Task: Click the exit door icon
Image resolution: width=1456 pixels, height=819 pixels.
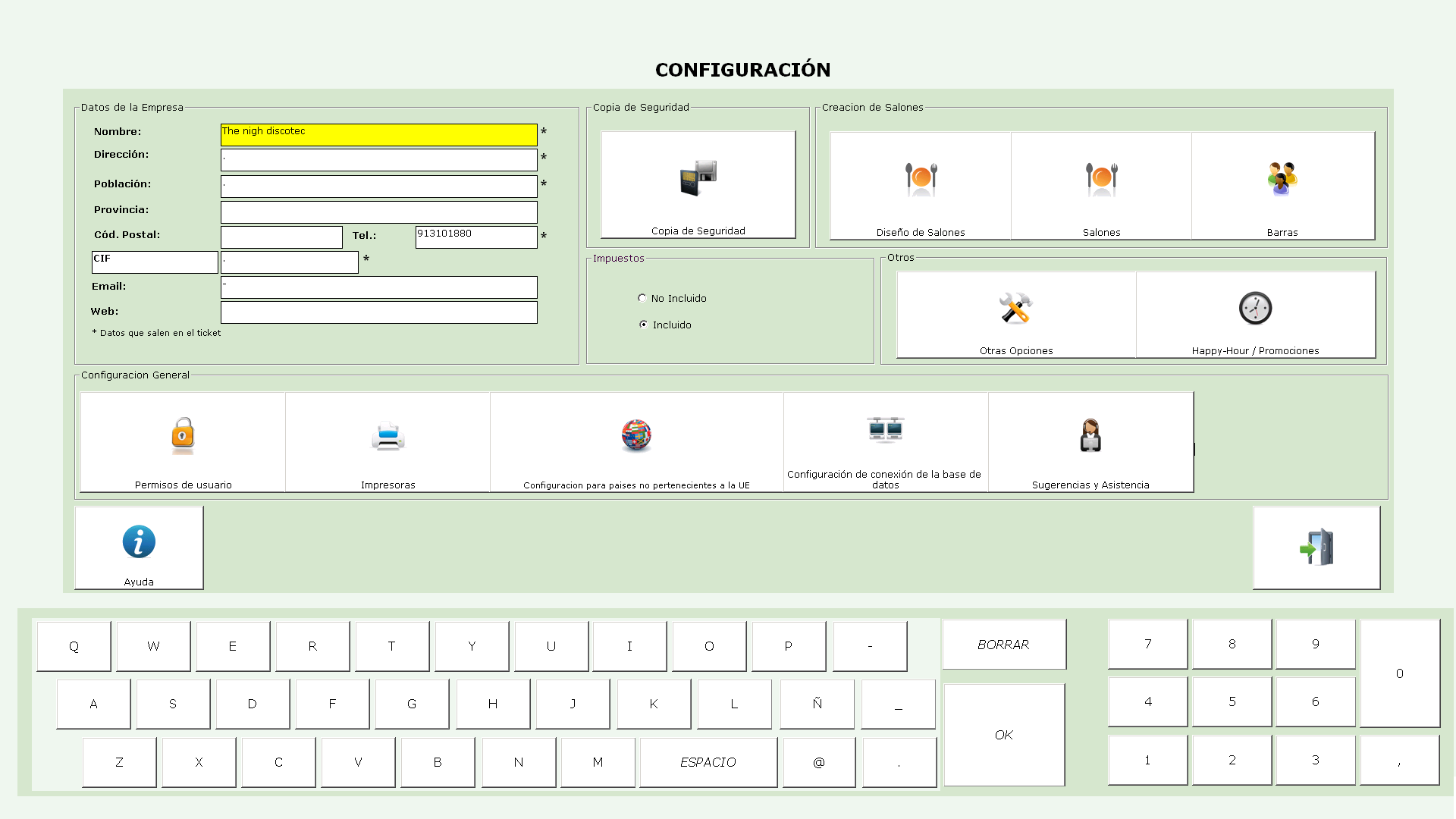Action: pos(1316,548)
